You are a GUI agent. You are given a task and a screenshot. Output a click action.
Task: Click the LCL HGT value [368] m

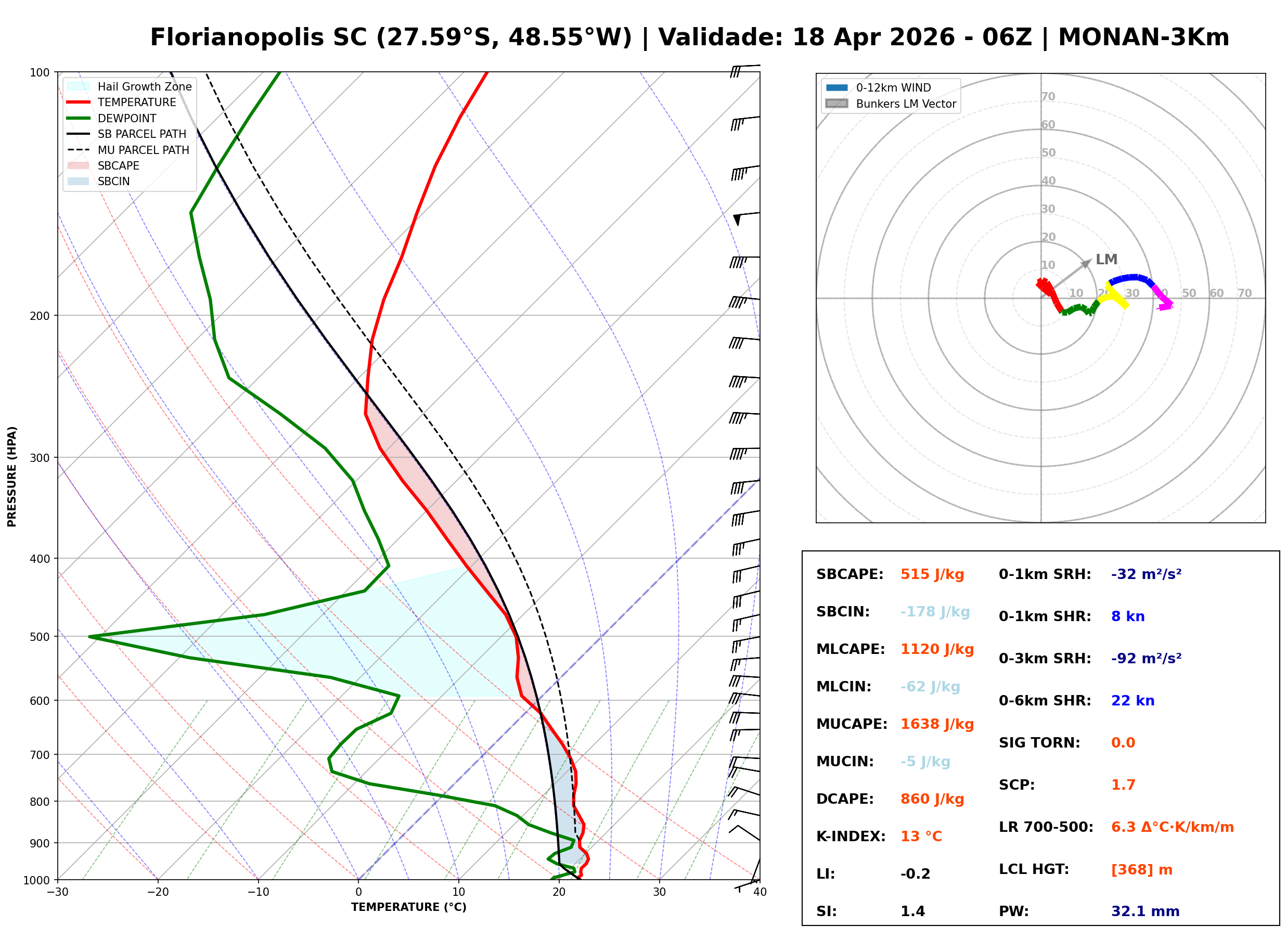1141,870
